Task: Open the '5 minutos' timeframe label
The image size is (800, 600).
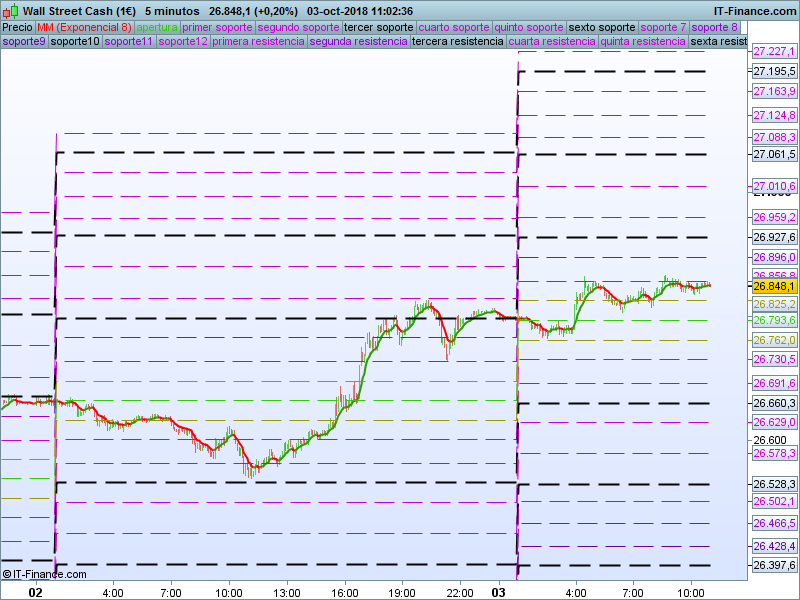Action: pos(172,11)
